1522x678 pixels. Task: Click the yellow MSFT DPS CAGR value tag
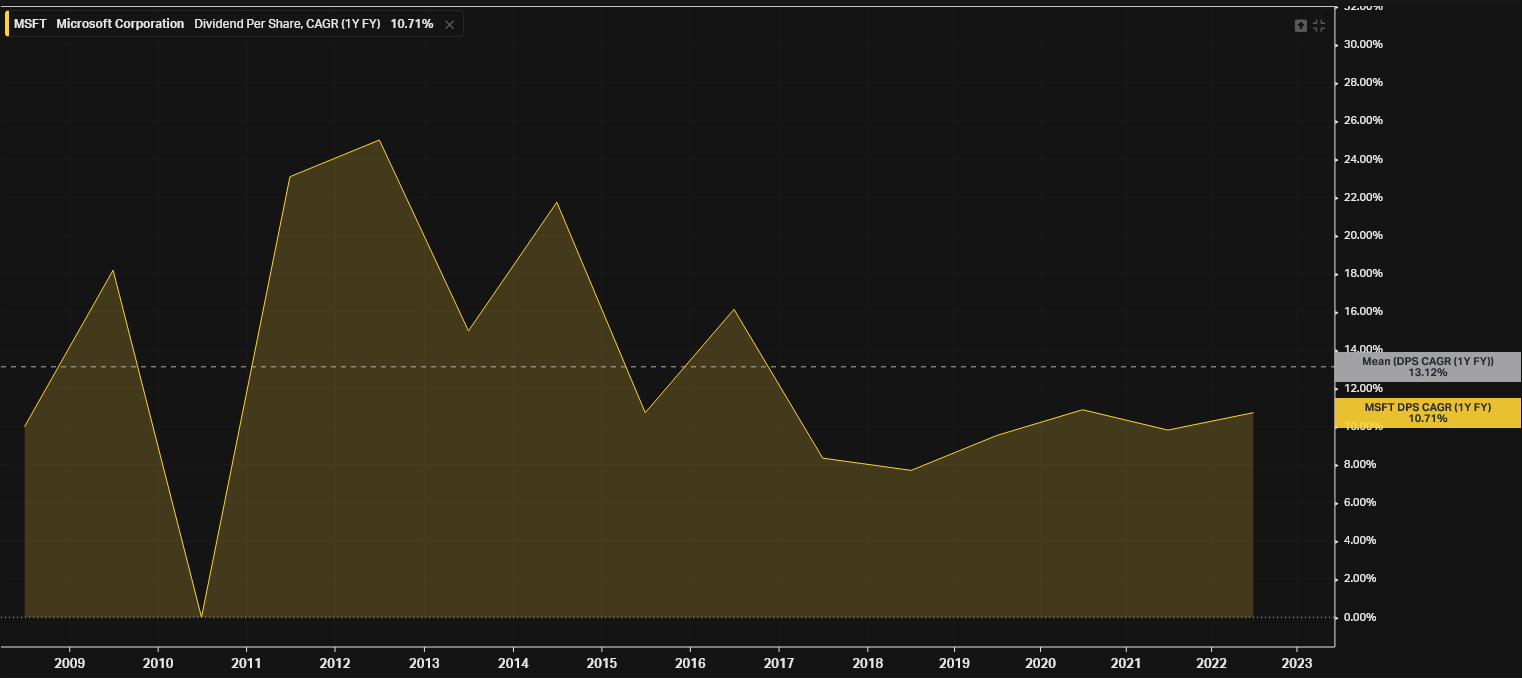[1427, 413]
